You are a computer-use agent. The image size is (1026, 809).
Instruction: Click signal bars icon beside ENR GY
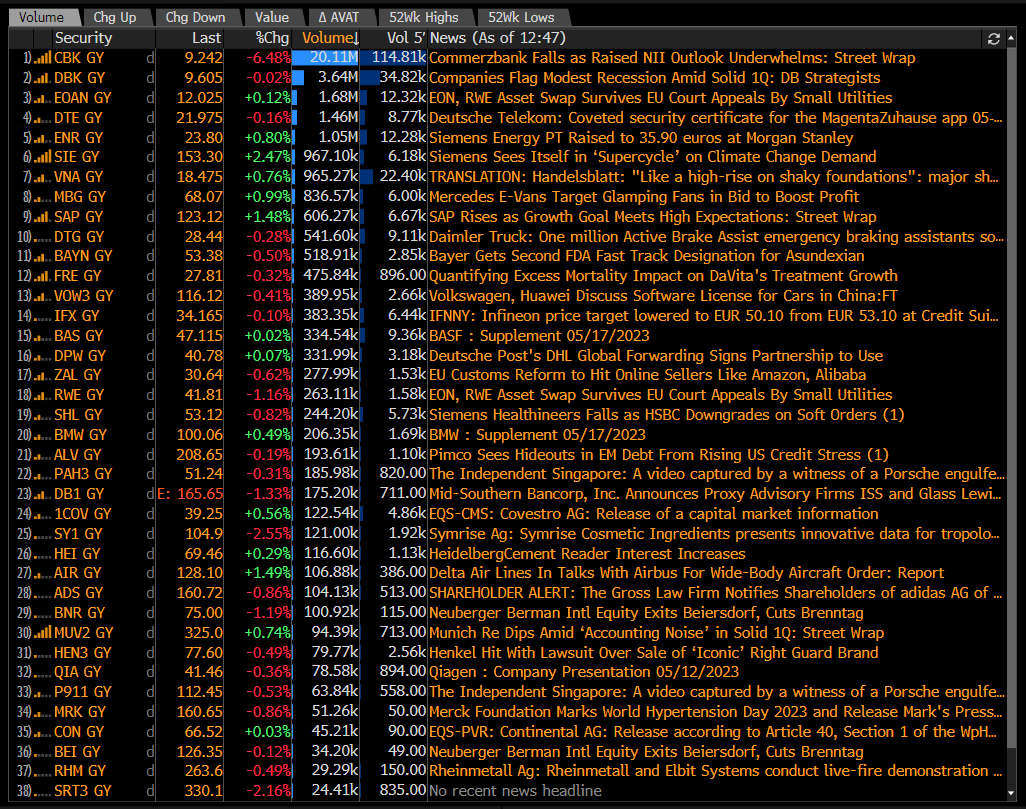[x=42, y=138]
